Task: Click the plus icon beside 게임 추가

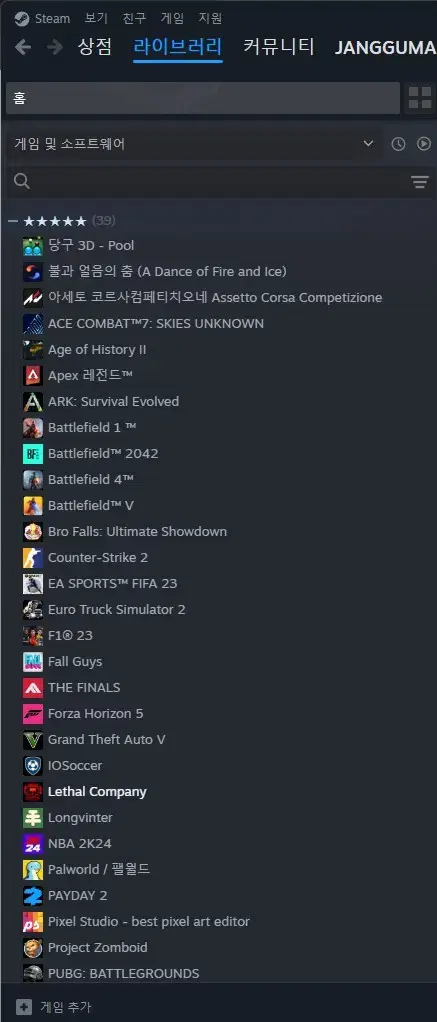Action: point(23,1007)
